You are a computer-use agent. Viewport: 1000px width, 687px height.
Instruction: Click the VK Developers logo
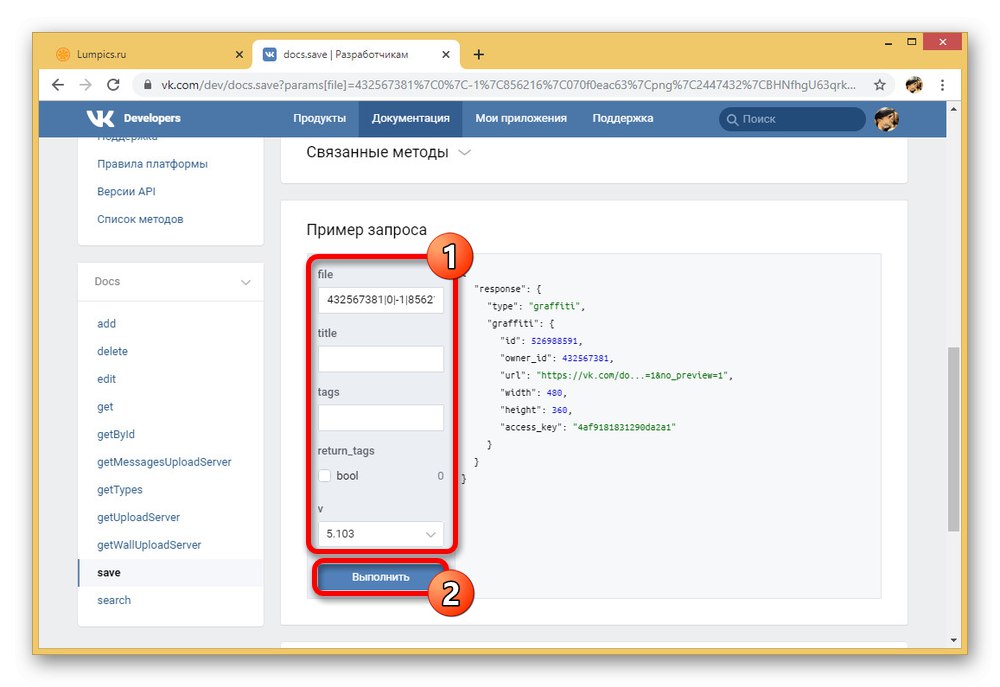tap(133, 119)
